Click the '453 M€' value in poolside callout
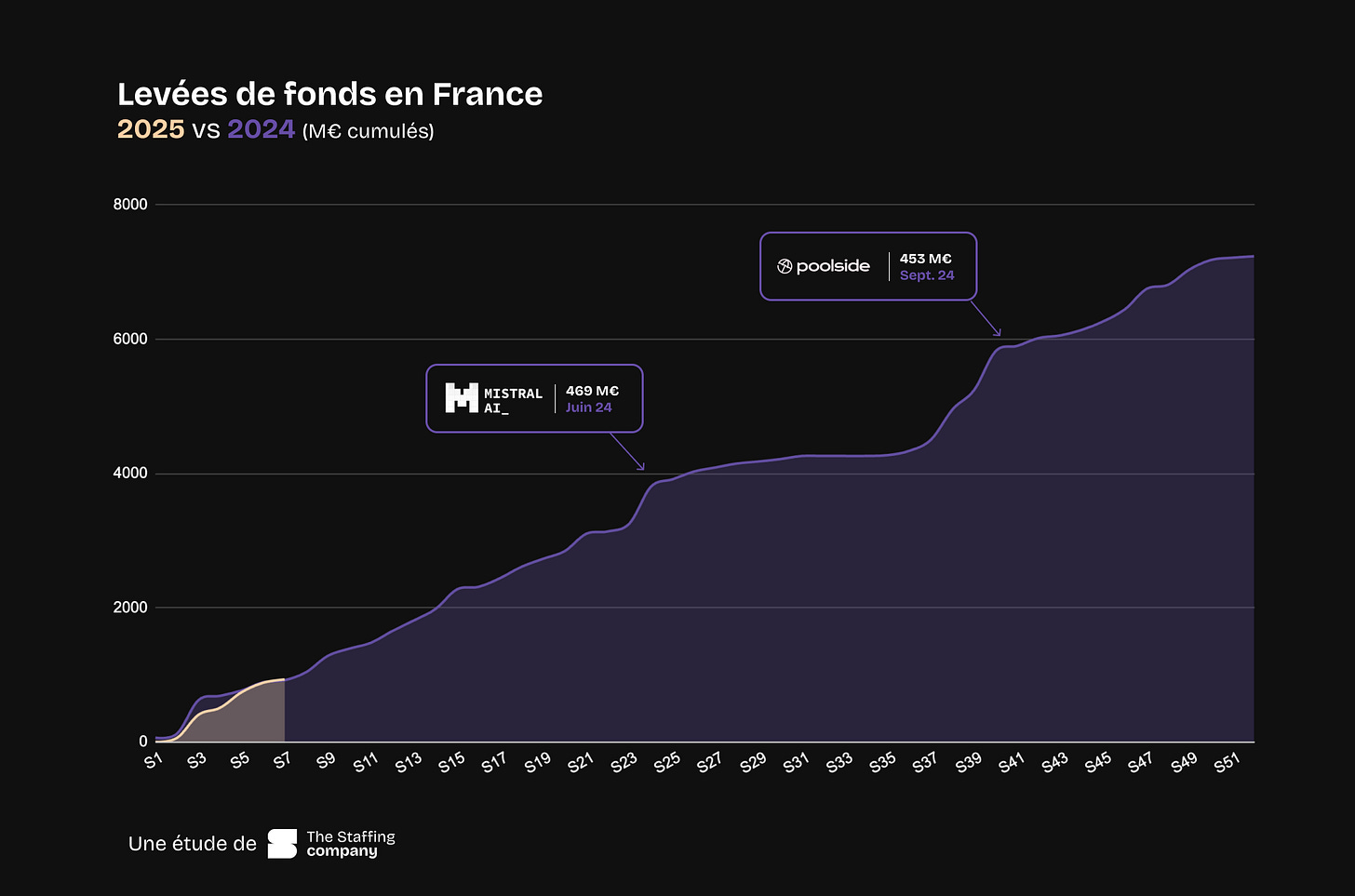 pyautogui.click(x=926, y=259)
